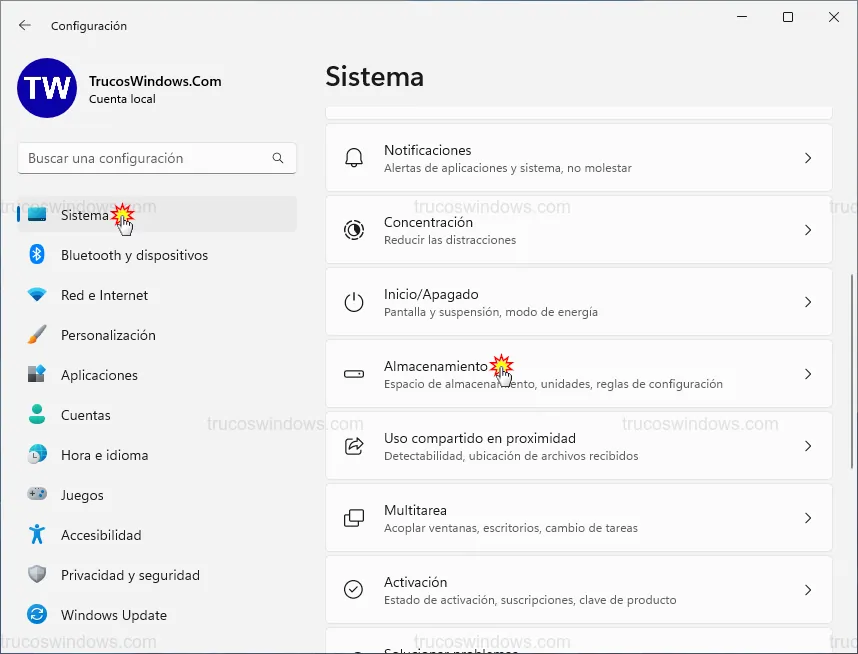Open Hora e idioma settings
Image resolution: width=858 pixels, height=654 pixels.
click(x=104, y=455)
